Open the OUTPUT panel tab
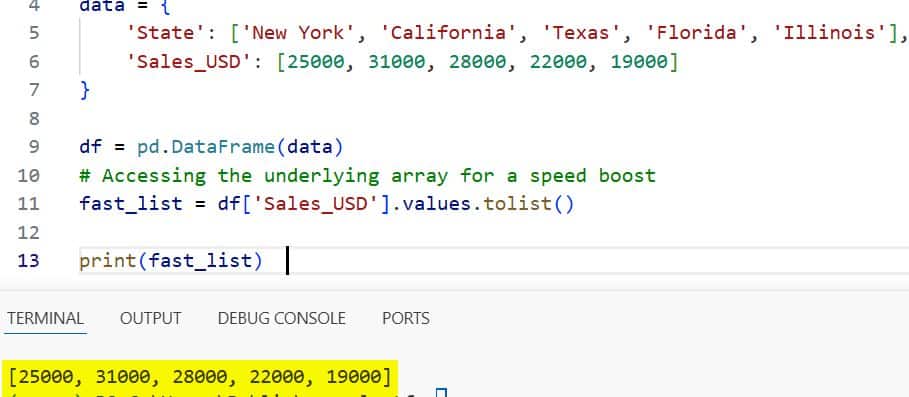909x397 pixels. pyautogui.click(x=151, y=318)
